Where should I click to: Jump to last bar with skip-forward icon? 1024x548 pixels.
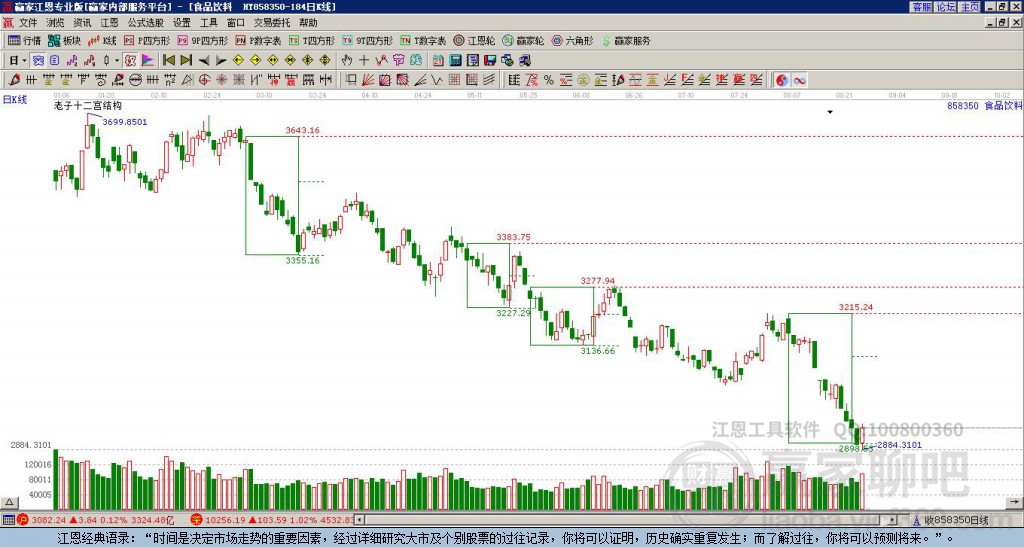[185, 60]
